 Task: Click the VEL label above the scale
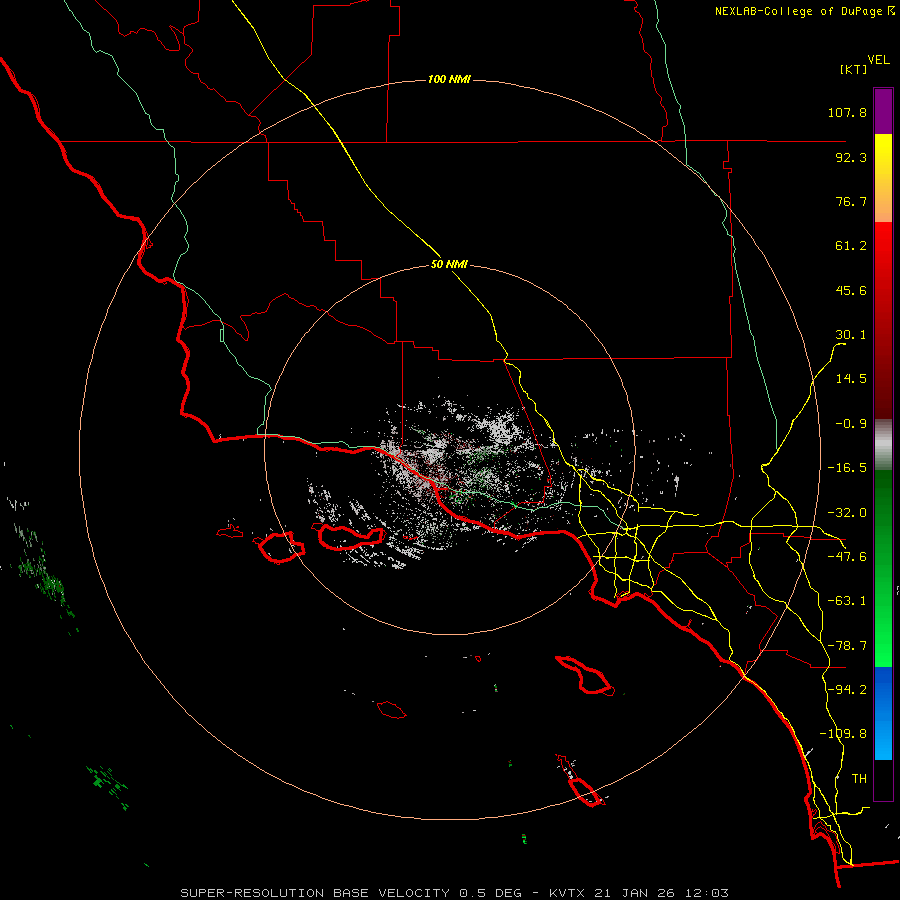click(879, 60)
